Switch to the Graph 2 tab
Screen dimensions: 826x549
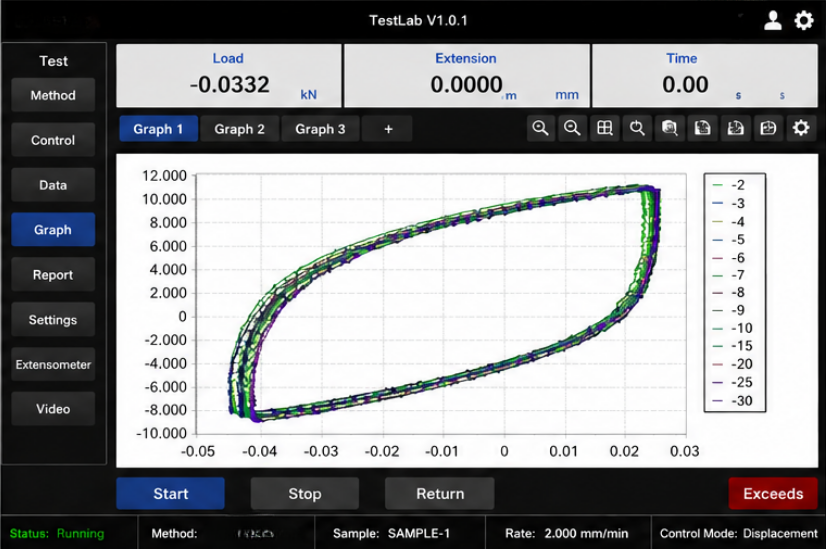pos(239,129)
